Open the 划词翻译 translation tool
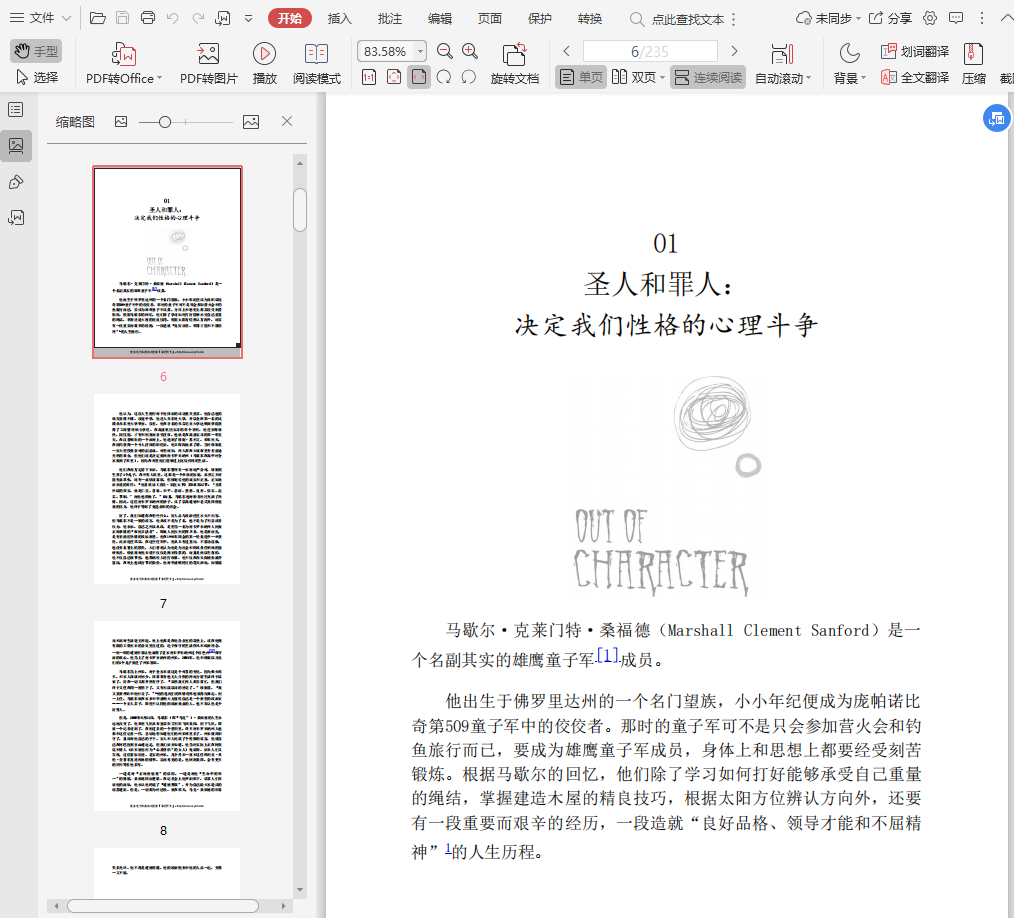Viewport: 1014px width, 918px height. [915, 51]
